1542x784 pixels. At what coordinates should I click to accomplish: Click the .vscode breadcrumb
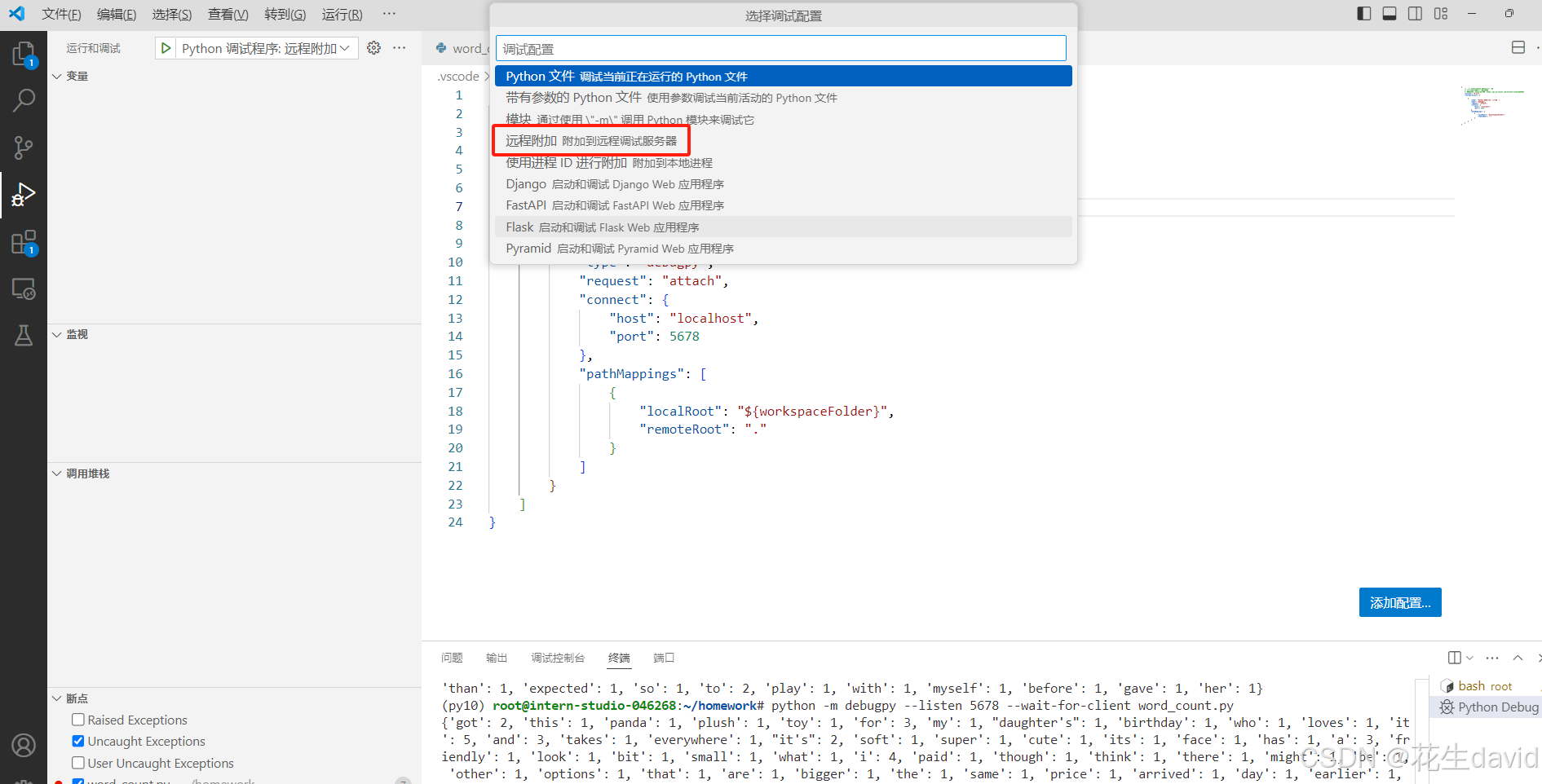[x=458, y=76]
